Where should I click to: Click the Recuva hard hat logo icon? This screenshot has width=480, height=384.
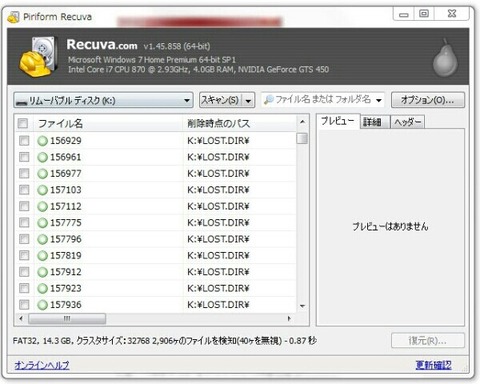point(38,57)
